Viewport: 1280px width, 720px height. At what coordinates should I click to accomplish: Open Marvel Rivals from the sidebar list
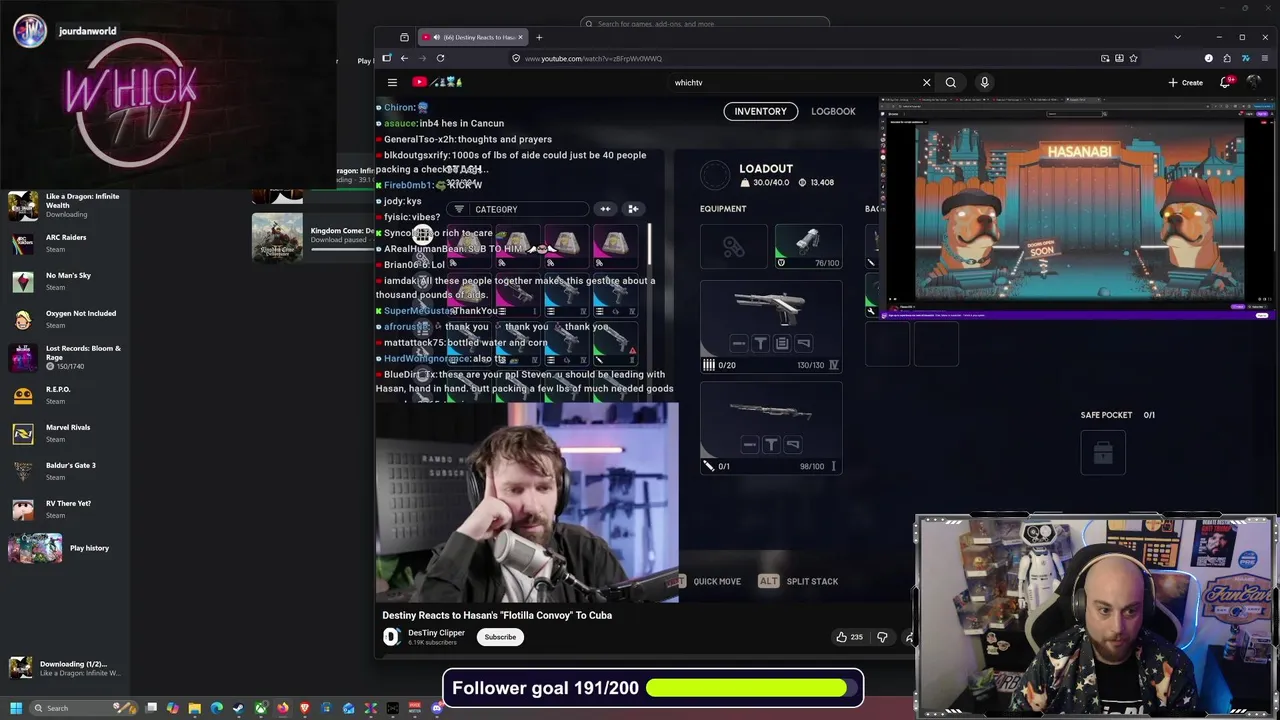[64, 433]
